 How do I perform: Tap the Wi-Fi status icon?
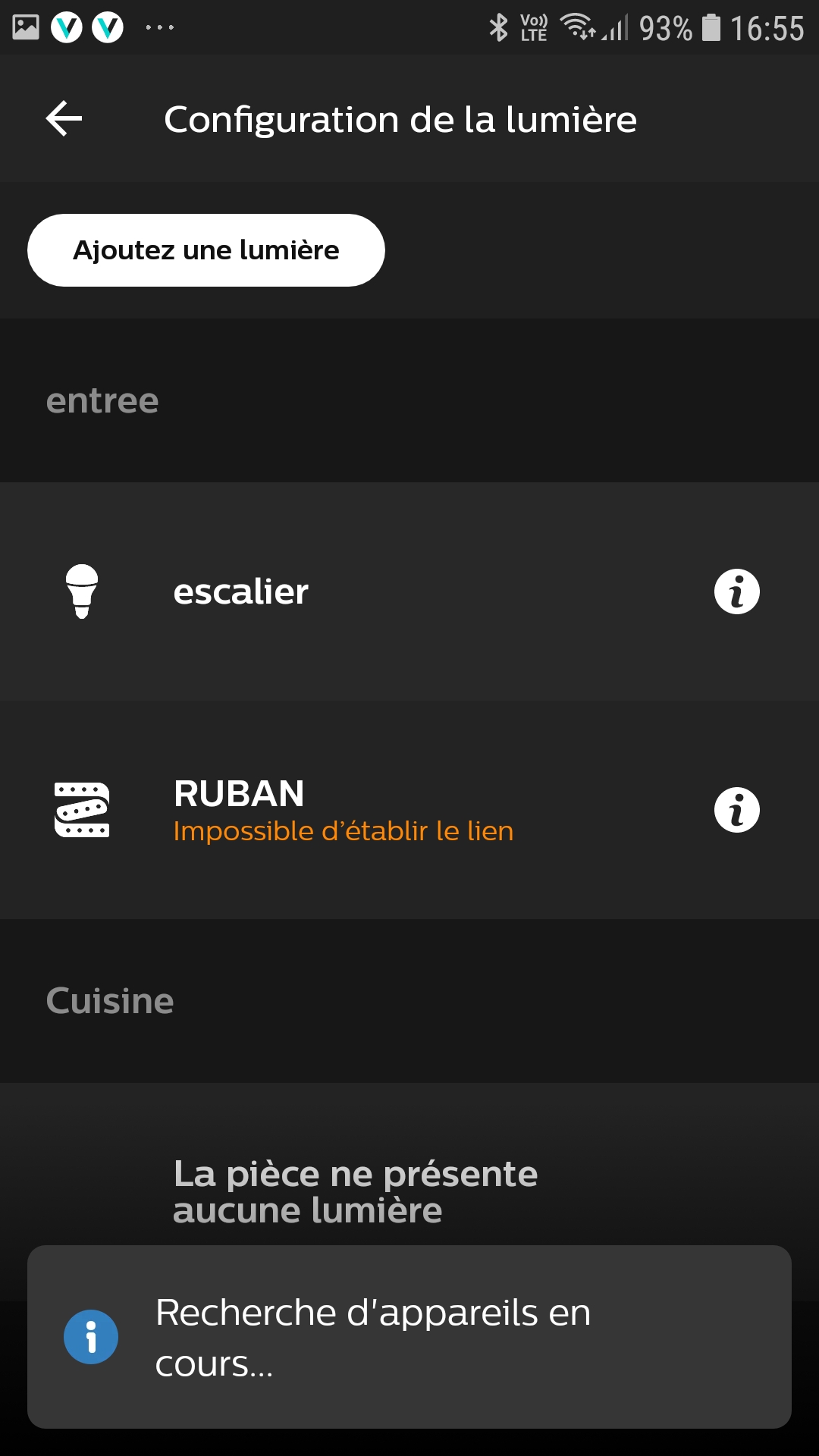tap(578, 27)
